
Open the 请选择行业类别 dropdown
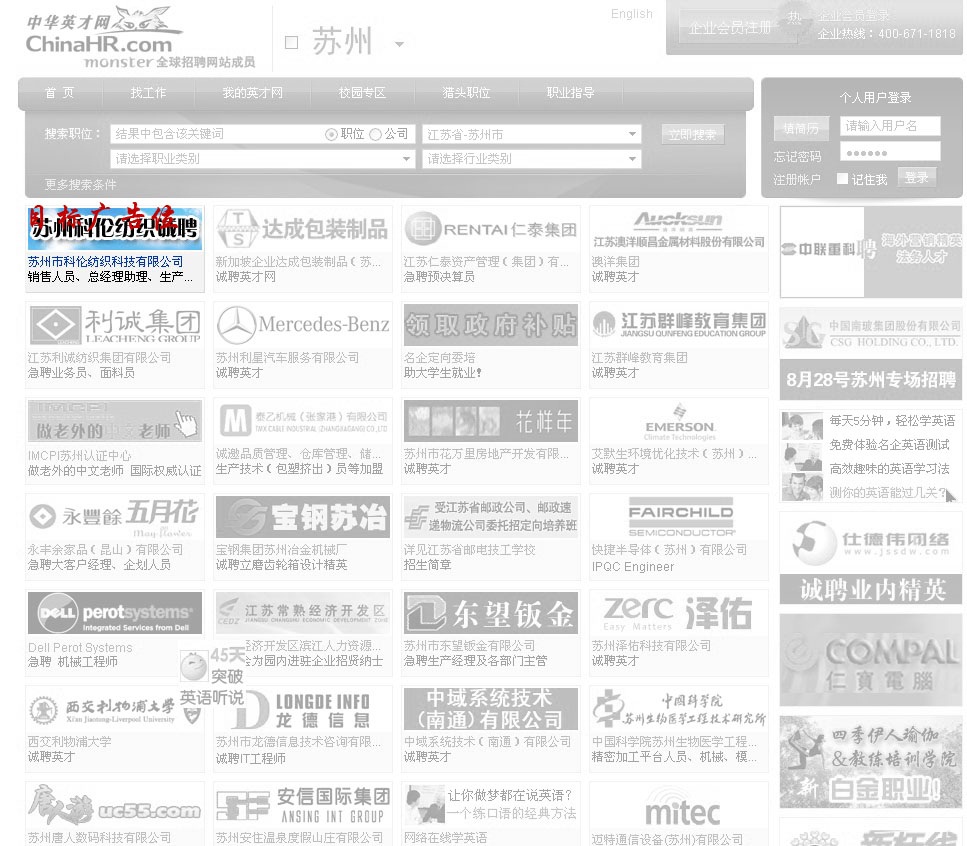point(532,159)
